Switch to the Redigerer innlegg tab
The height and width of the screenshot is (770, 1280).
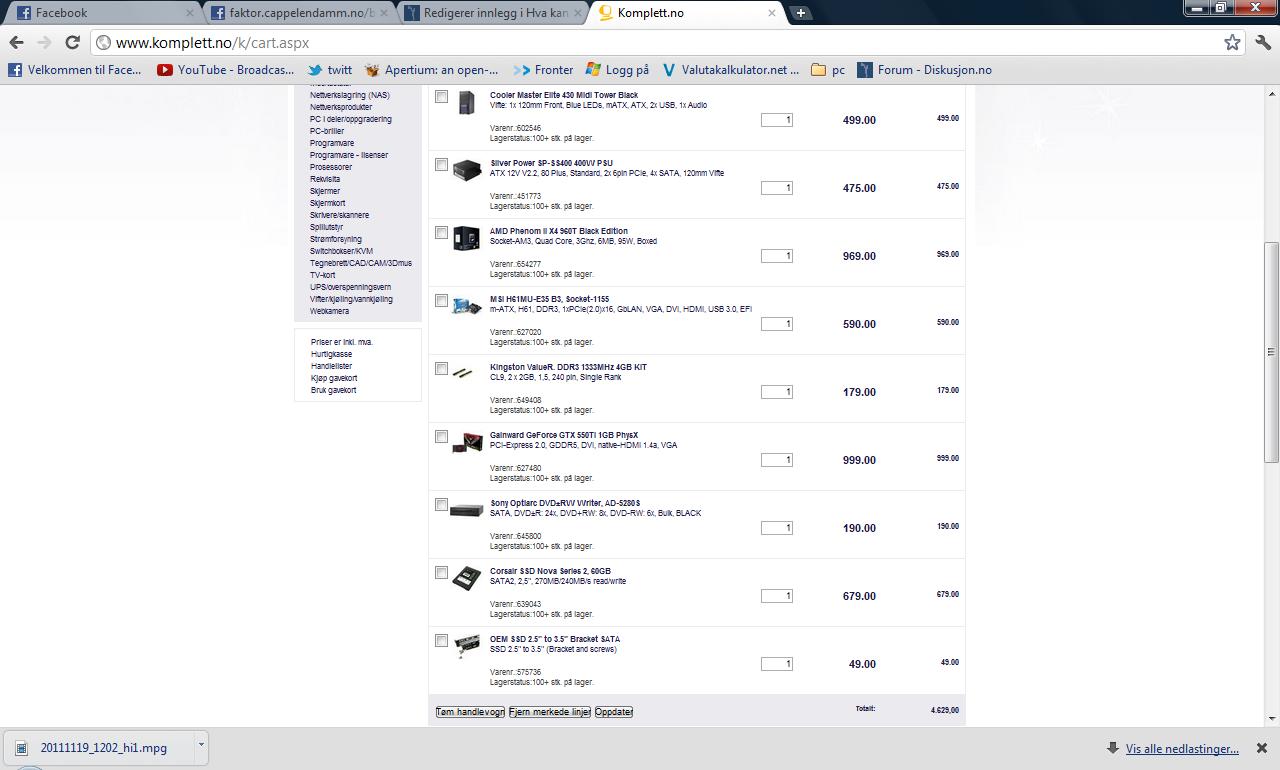point(489,13)
